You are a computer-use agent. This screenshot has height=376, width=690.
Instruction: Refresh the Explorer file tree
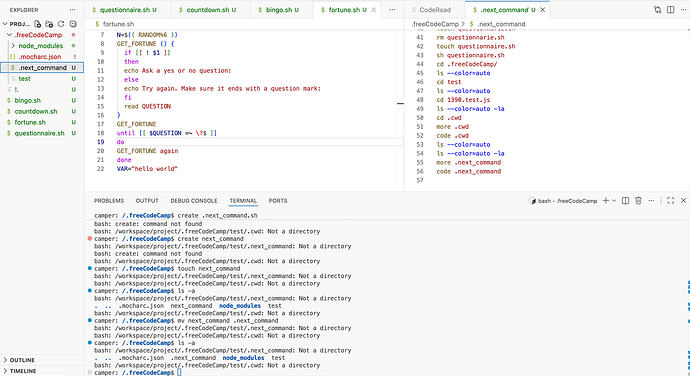(61, 24)
